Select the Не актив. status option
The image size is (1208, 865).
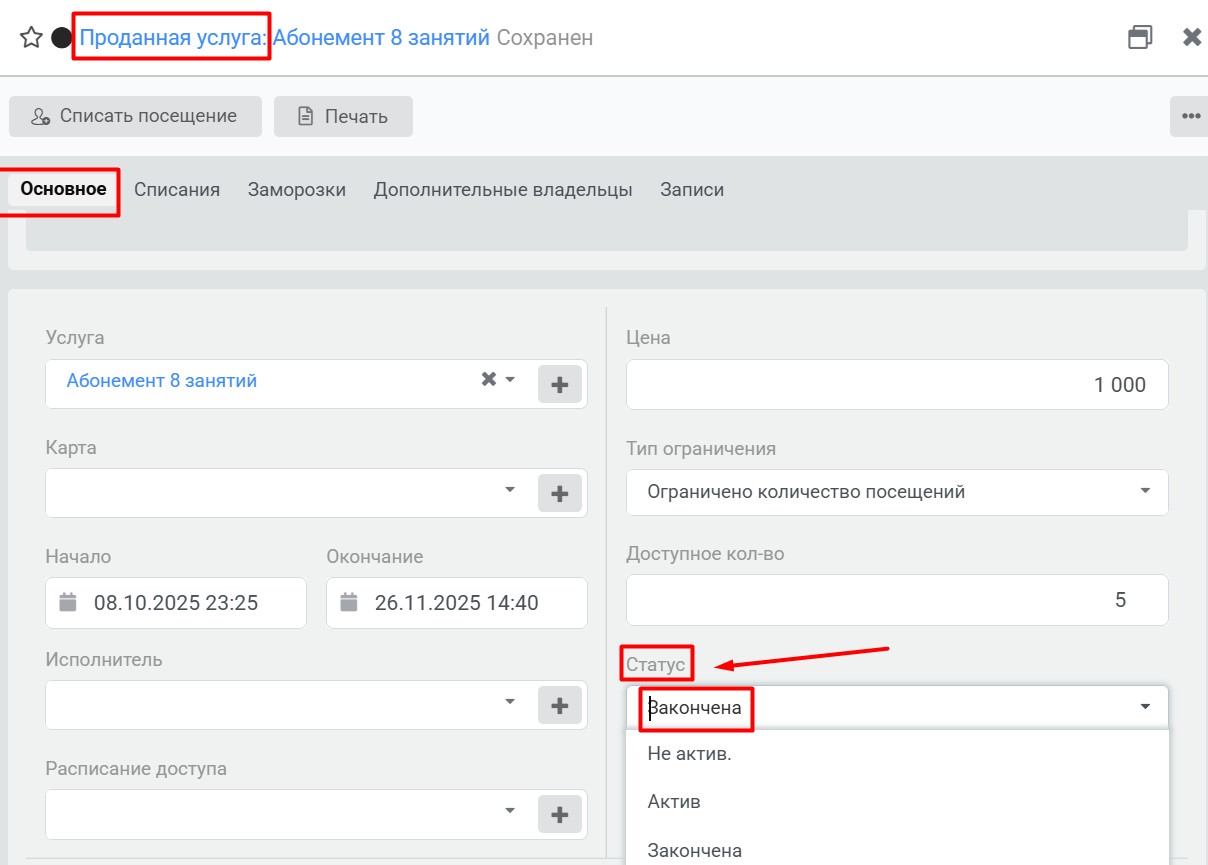[x=897, y=754]
